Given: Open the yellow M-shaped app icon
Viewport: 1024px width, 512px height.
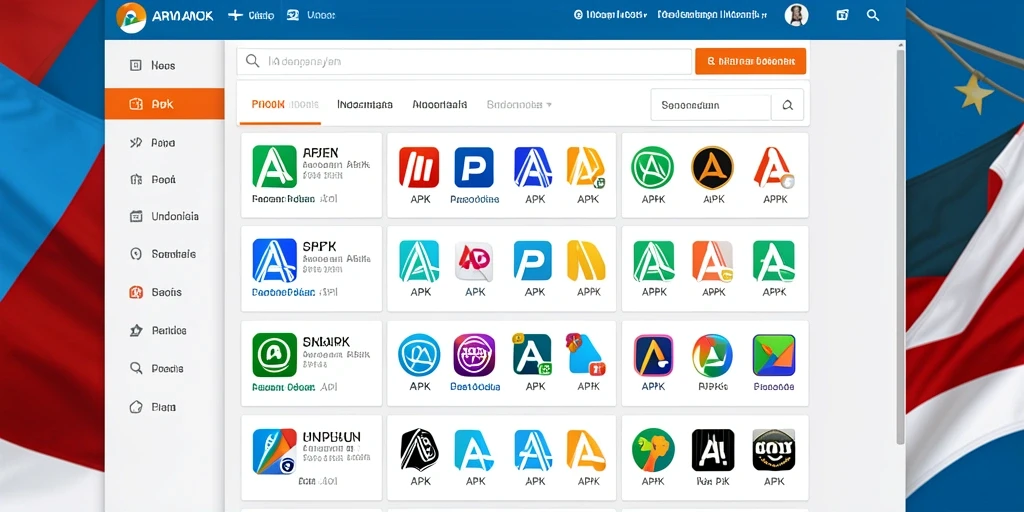Looking at the screenshot, I should (586, 261).
